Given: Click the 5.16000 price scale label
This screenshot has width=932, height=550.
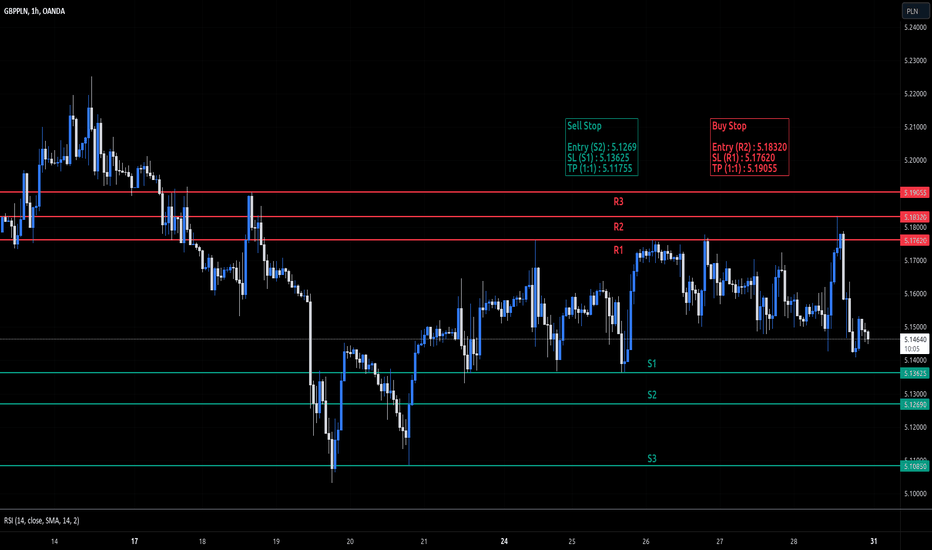Looking at the screenshot, I should click(x=915, y=294).
